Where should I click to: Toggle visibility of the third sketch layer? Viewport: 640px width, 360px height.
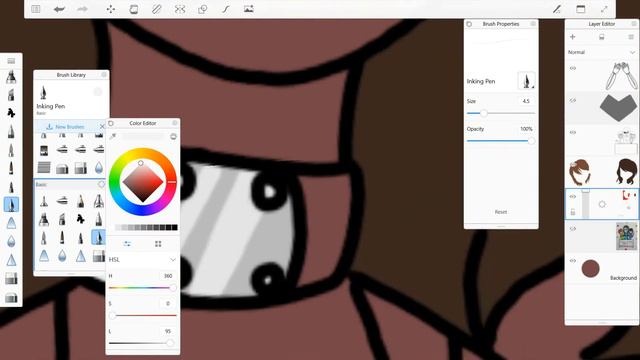pos(573,133)
